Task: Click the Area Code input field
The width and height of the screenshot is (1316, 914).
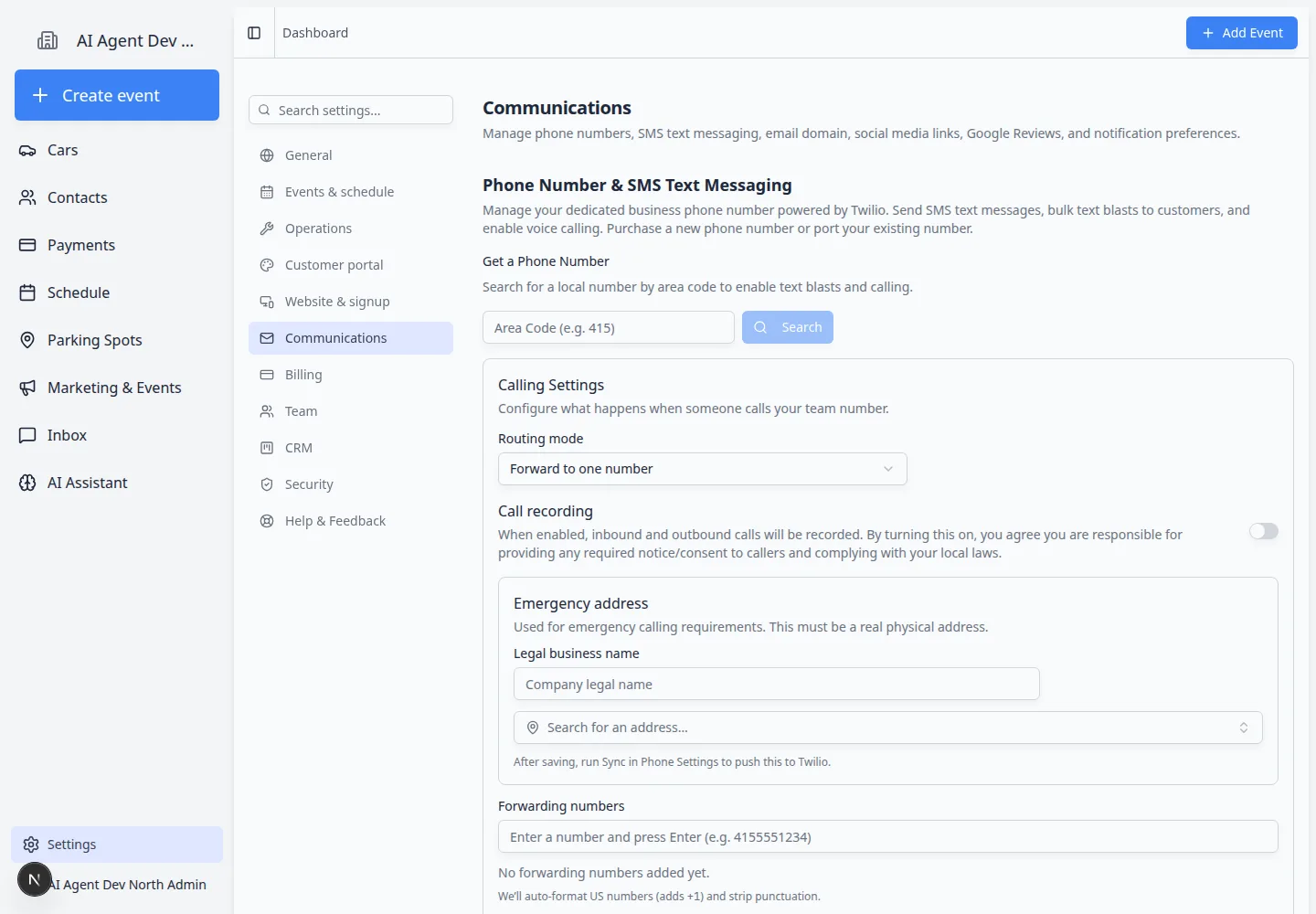Action: pos(609,327)
